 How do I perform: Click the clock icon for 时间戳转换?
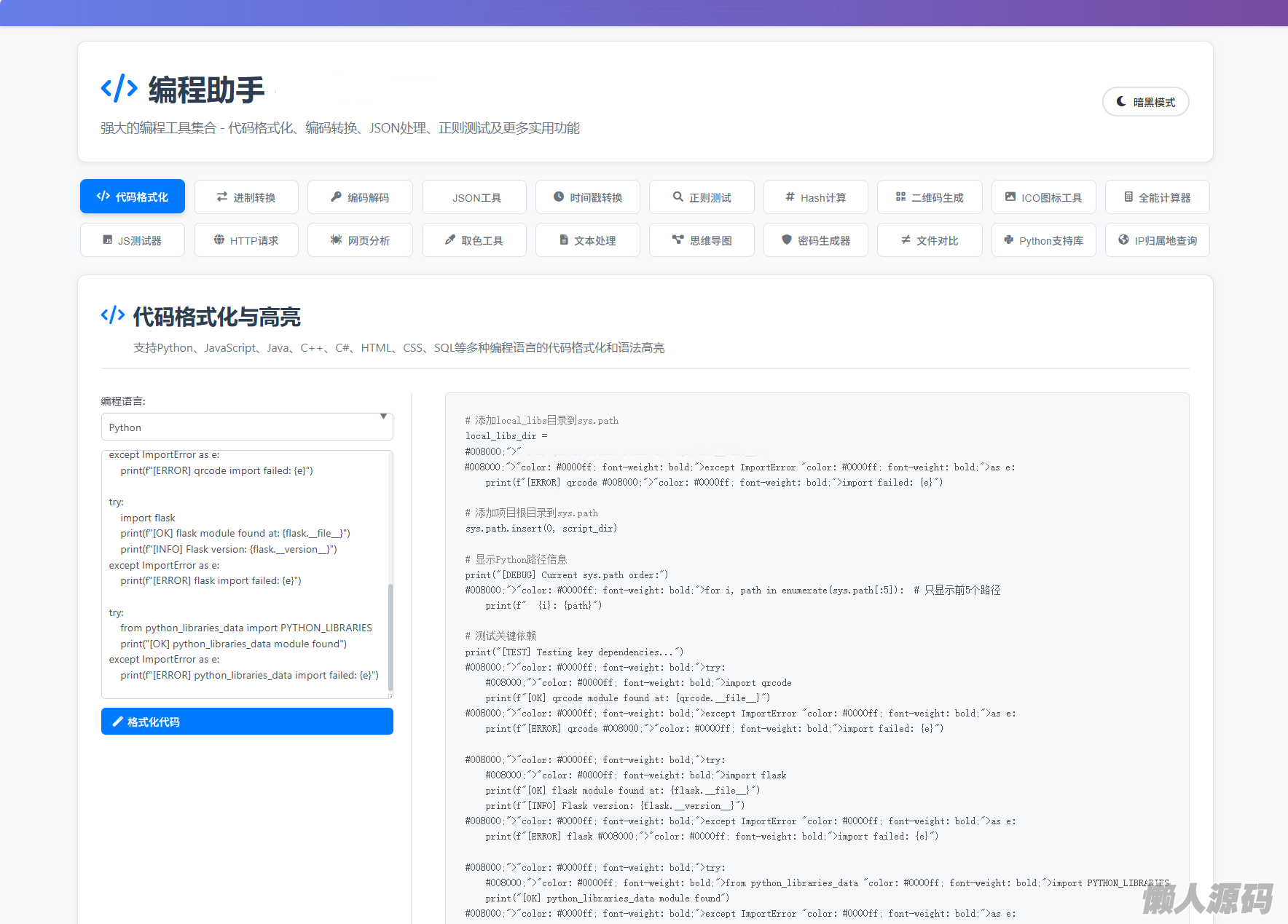click(559, 197)
